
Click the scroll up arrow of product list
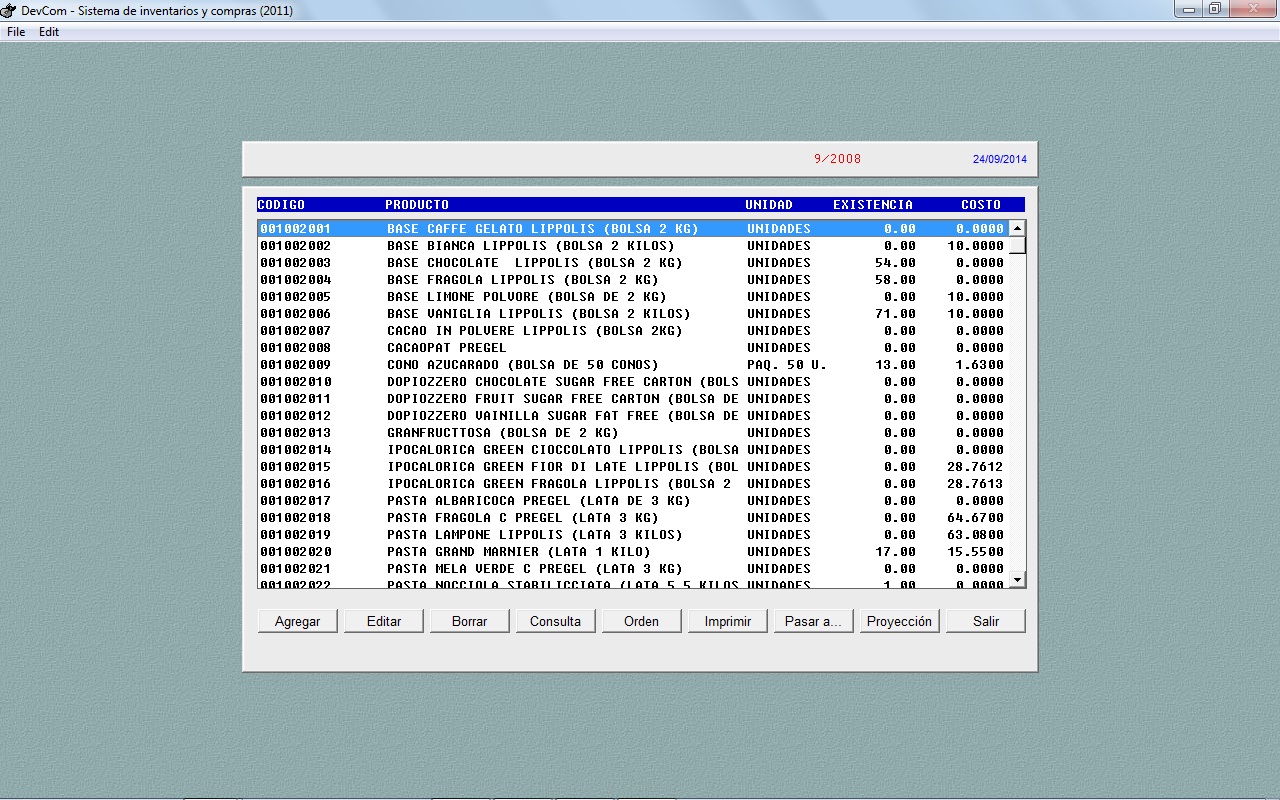click(1017, 228)
